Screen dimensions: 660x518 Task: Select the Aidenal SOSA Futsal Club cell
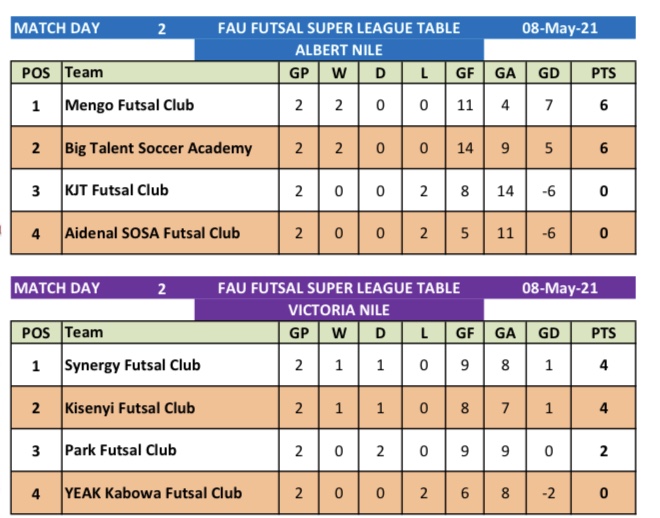[x=152, y=233]
